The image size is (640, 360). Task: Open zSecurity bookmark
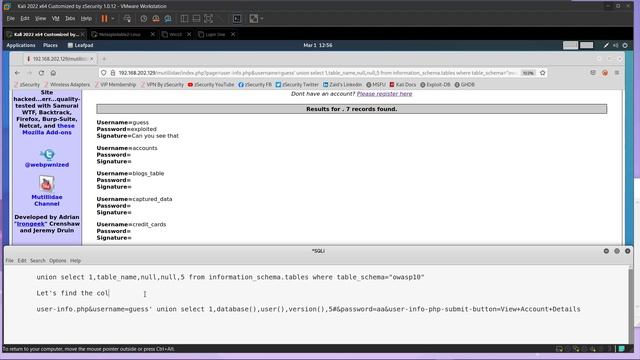[x=27, y=84]
